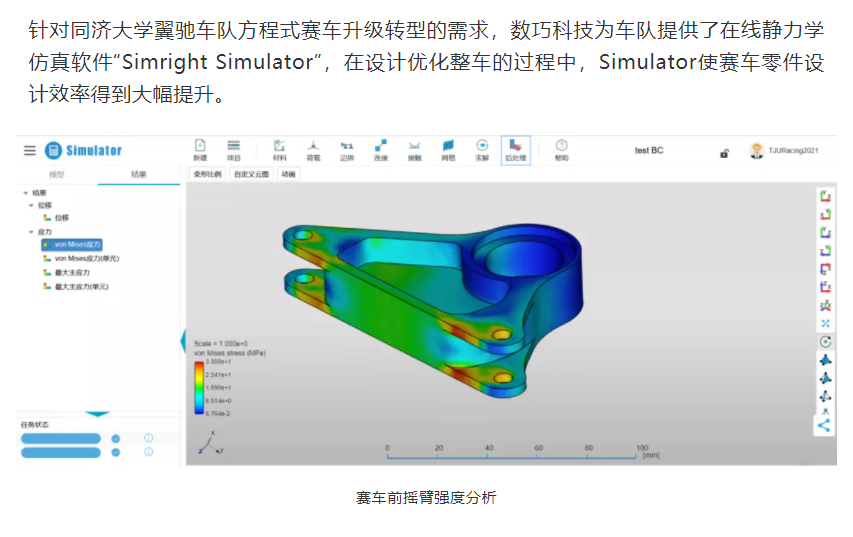The height and width of the screenshot is (537, 853).
Task: Select the 边界 (Boundary) toolbar icon
Action: click(347, 150)
